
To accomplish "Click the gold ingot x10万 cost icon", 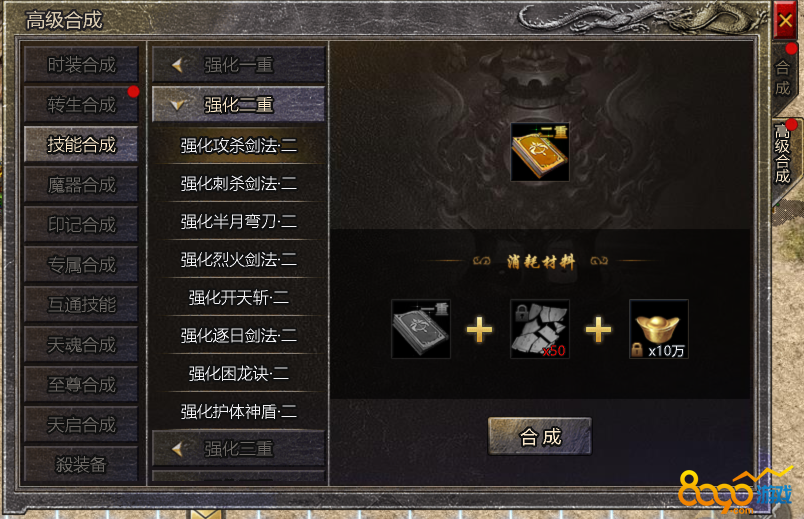I will click(x=659, y=329).
